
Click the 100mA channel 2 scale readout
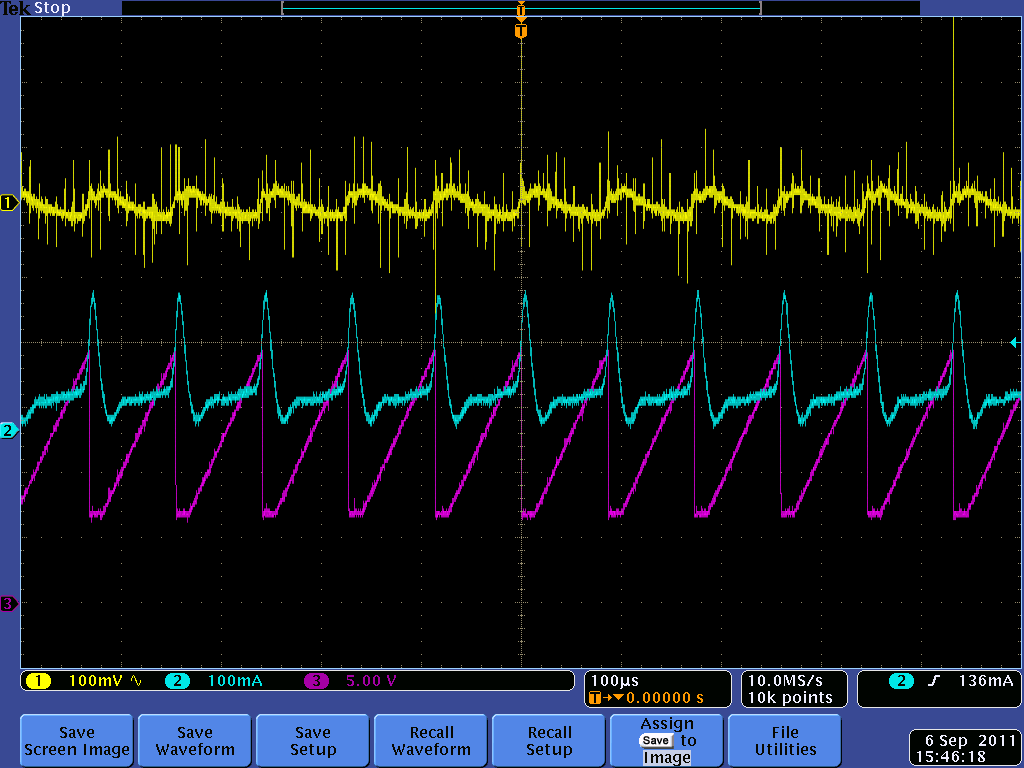[x=235, y=681]
